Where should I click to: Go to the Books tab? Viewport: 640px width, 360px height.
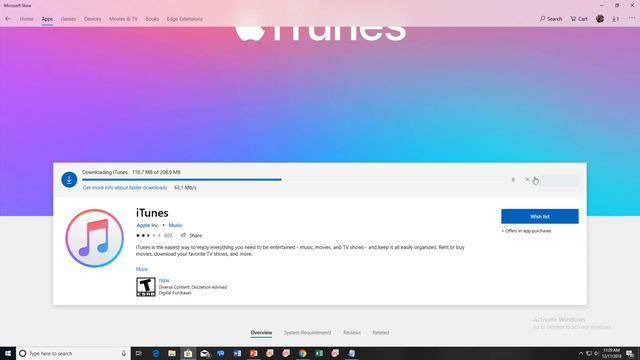pyautogui.click(x=152, y=19)
